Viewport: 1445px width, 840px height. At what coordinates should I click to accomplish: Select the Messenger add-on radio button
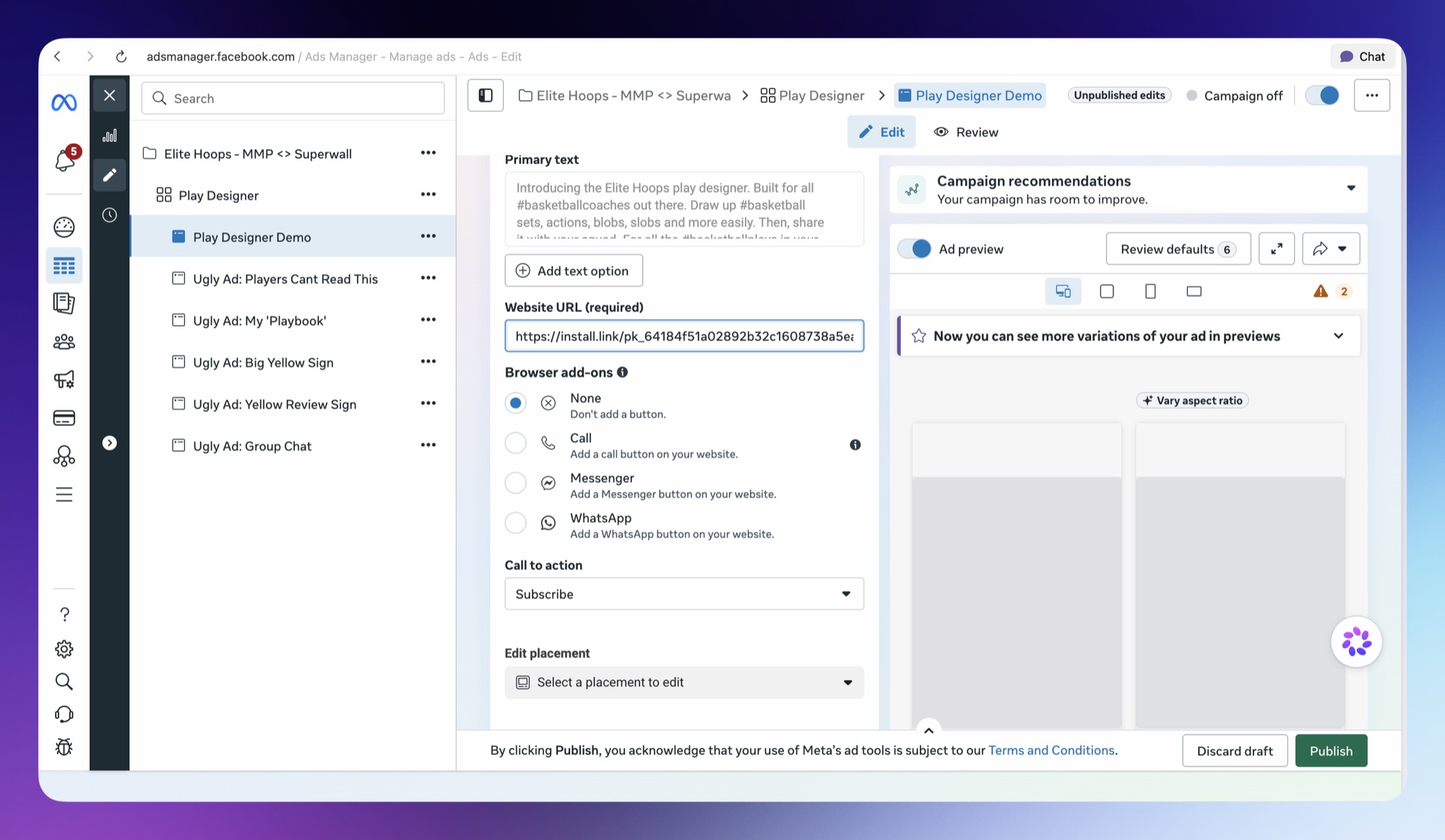pos(515,482)
